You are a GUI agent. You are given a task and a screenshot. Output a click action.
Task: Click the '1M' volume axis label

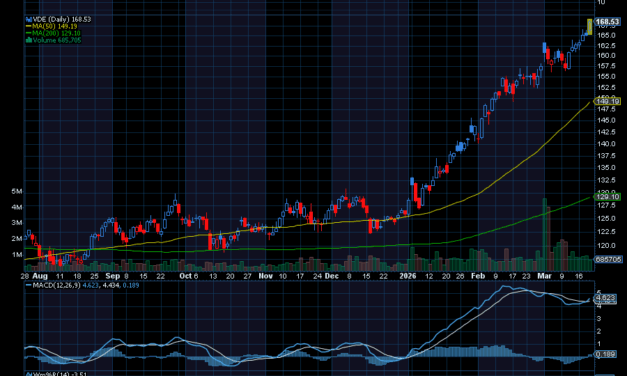(17, 255)
